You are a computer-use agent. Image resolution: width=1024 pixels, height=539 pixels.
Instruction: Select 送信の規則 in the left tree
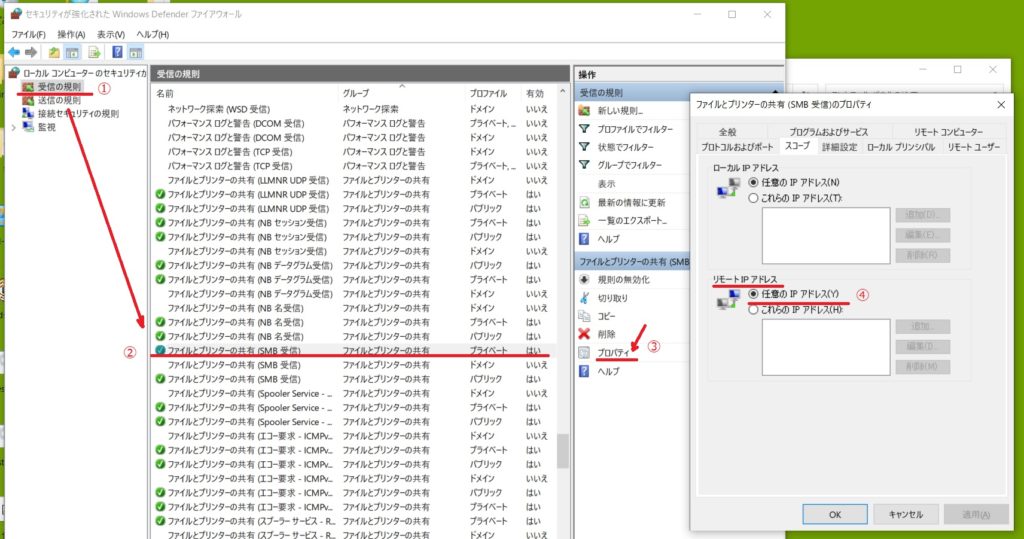coord(59,100)
